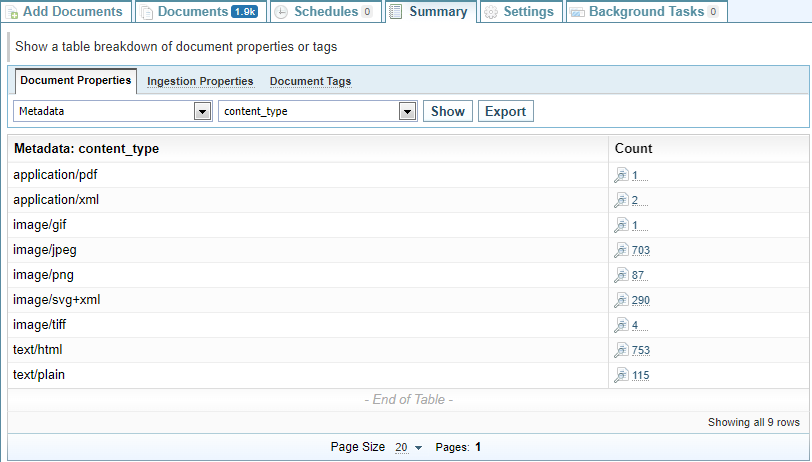Image resolution: width=812 pixels, height=462 pixels.
Task: Click the search icon beside text/html count
Action: tap(621, 350)
